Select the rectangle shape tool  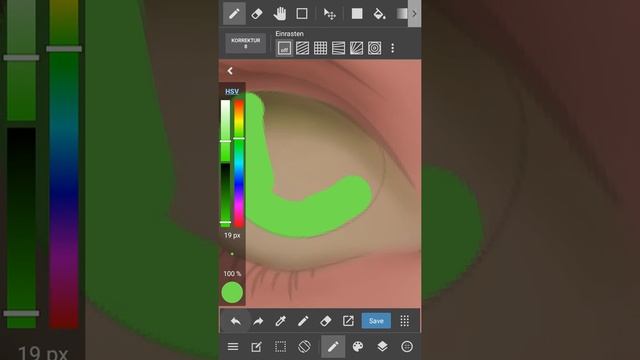click(x=302, y=14)
